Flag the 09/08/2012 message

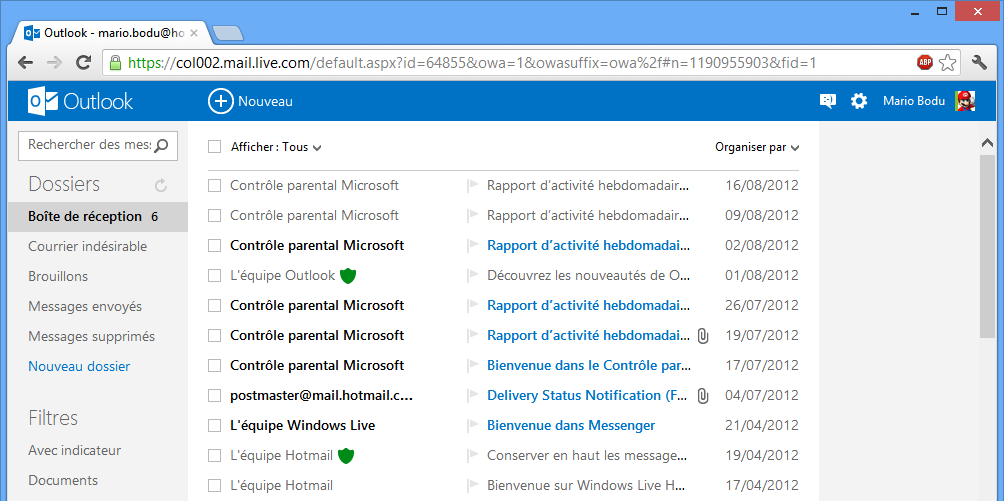pyautogui.click(x=473, y=215)
